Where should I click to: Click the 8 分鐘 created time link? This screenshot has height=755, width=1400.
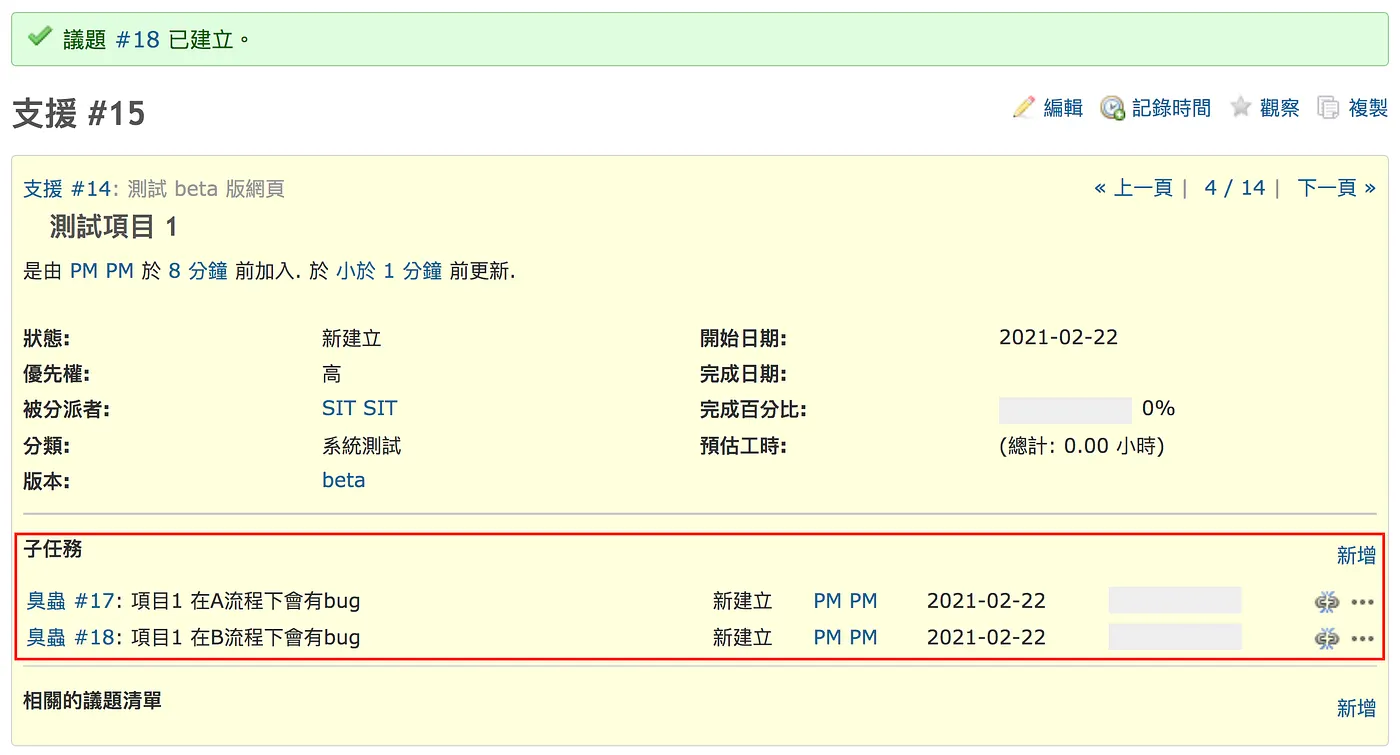tap(198, 271)
